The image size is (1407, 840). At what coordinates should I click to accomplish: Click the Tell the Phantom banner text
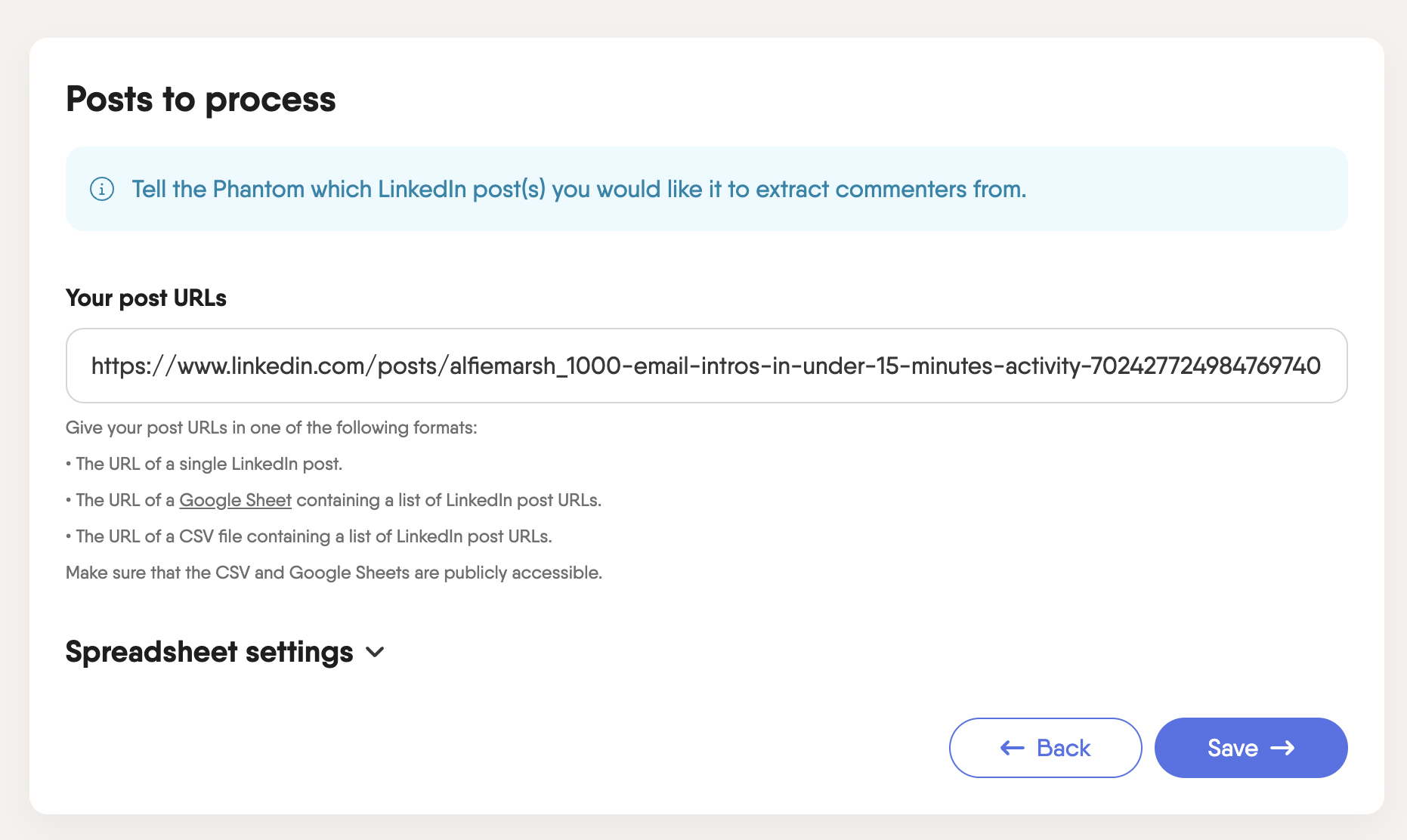[x=579, y=189]
